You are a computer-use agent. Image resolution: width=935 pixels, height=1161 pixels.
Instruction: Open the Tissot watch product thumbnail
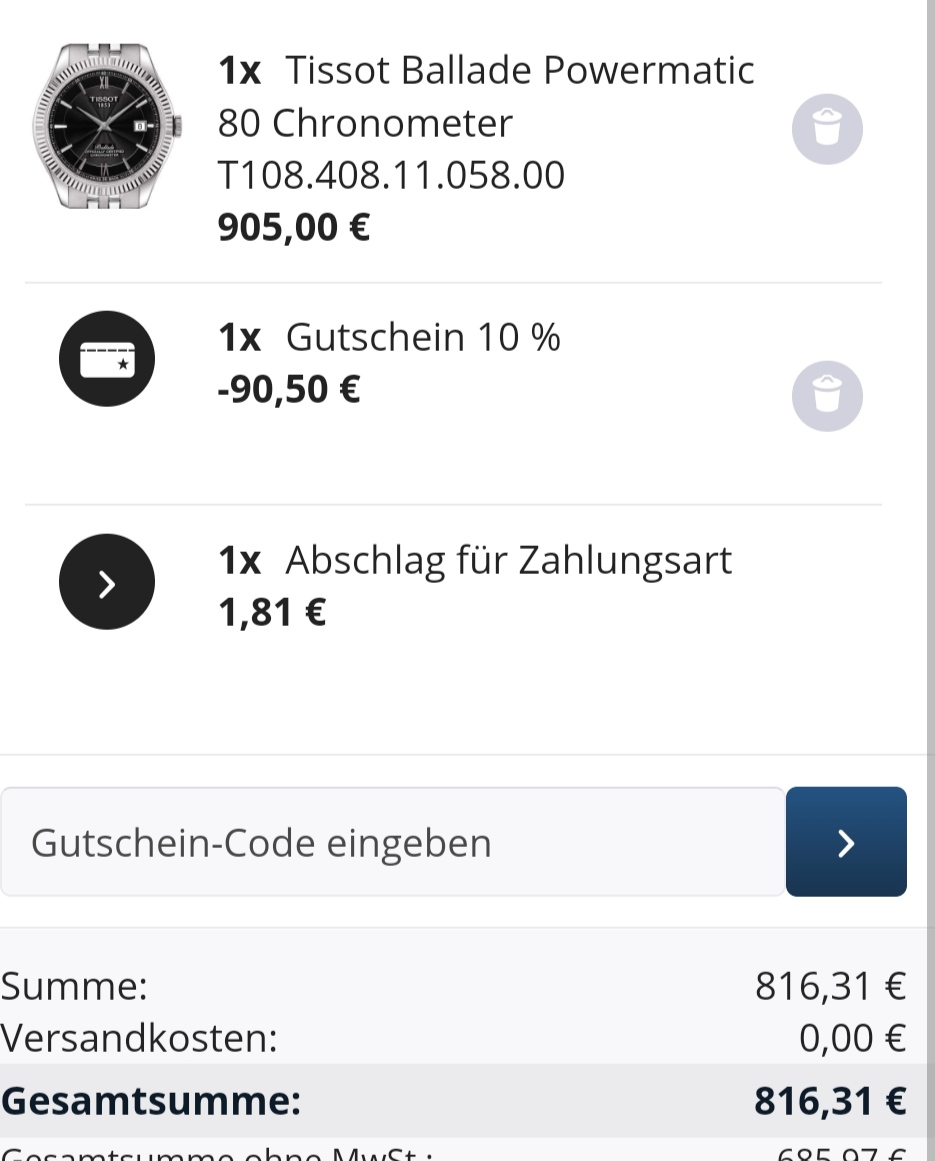[x=107, y=126]
